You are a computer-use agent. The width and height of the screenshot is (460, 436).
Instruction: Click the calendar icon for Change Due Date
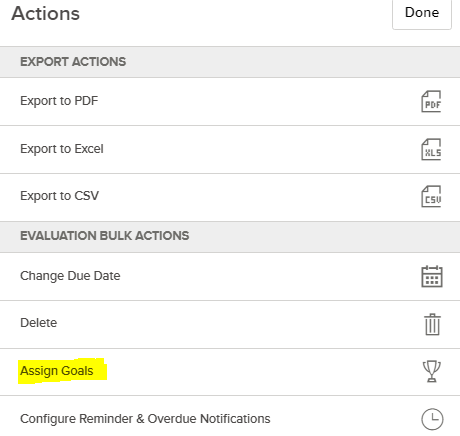(432, 276)
